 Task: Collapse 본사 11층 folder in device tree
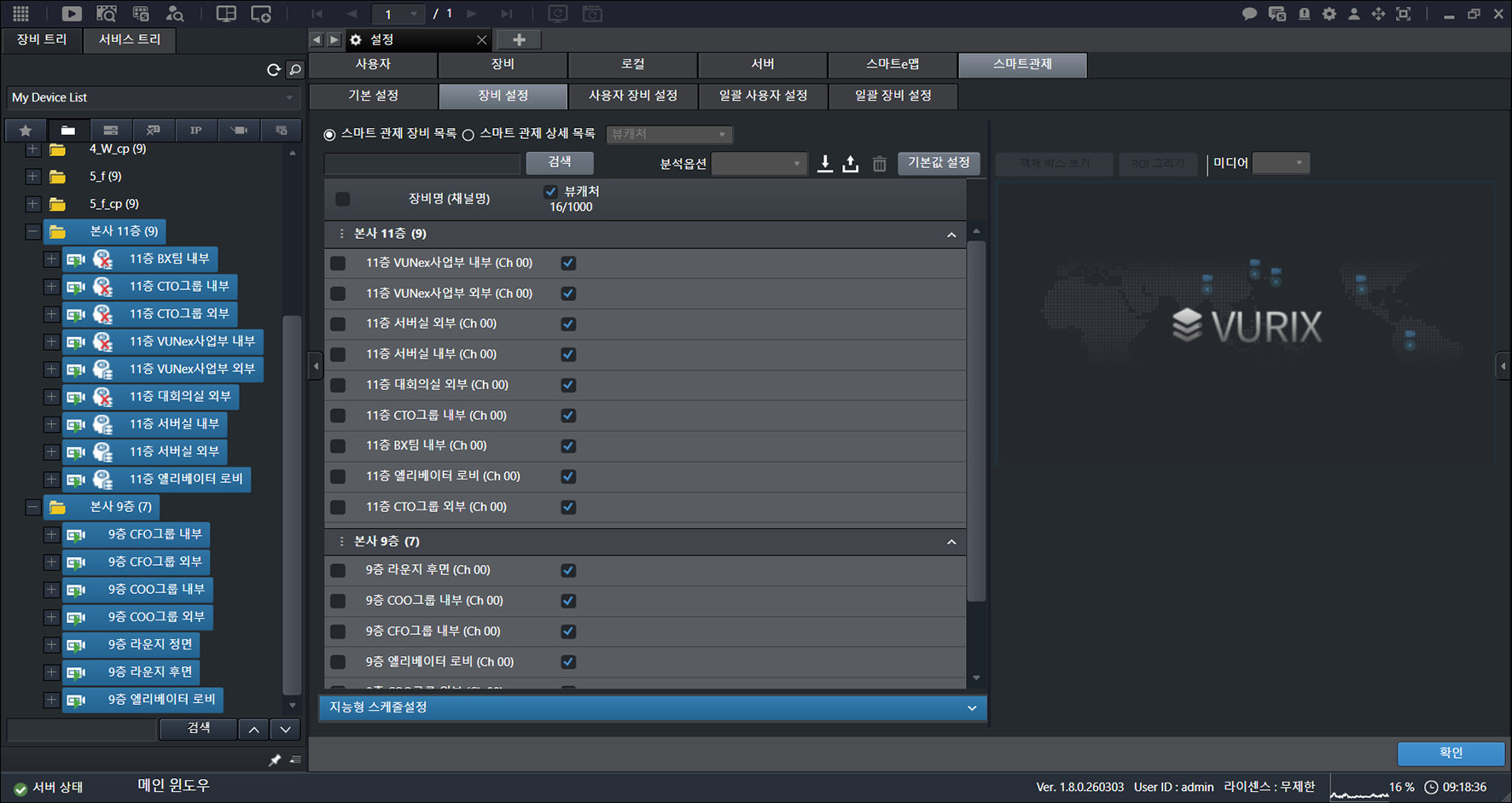click(x=32, y=231)
